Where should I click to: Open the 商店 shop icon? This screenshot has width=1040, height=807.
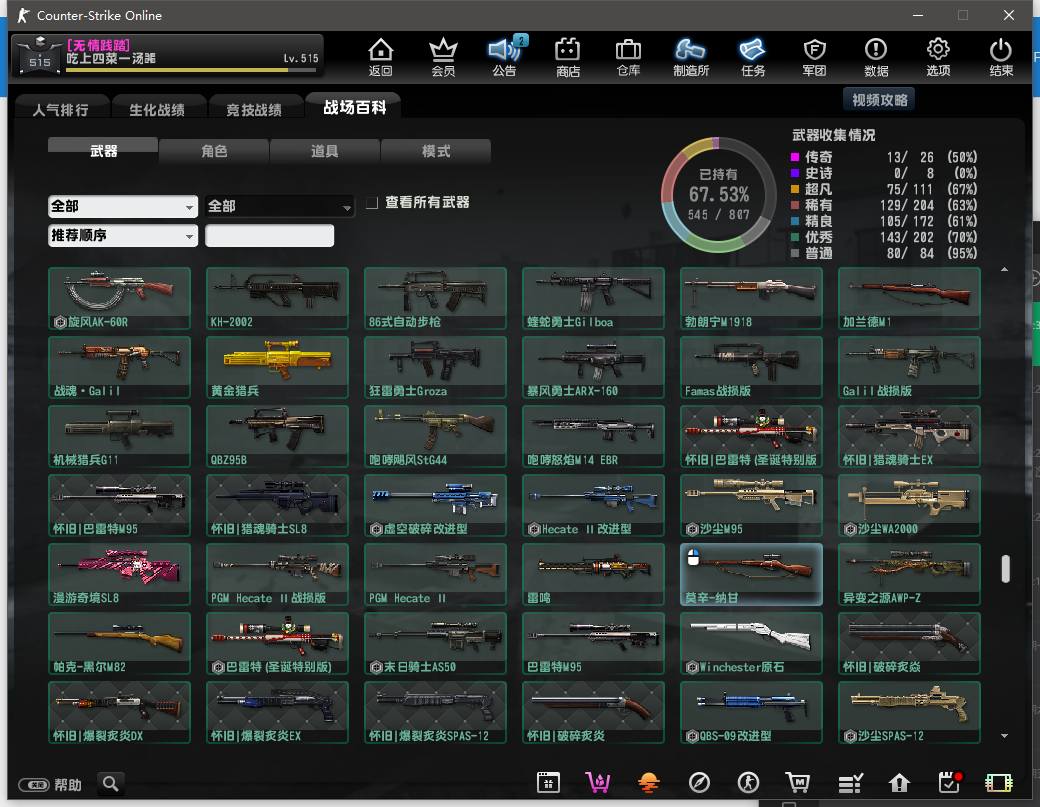point(568,56)
